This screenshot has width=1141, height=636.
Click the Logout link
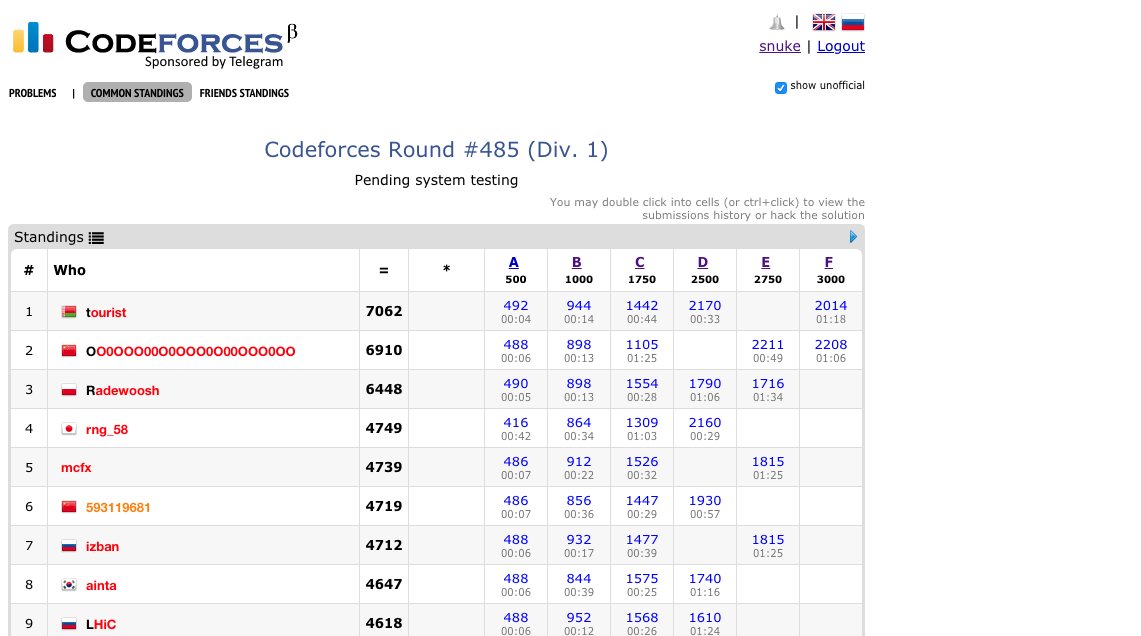(x=841, y=46)
